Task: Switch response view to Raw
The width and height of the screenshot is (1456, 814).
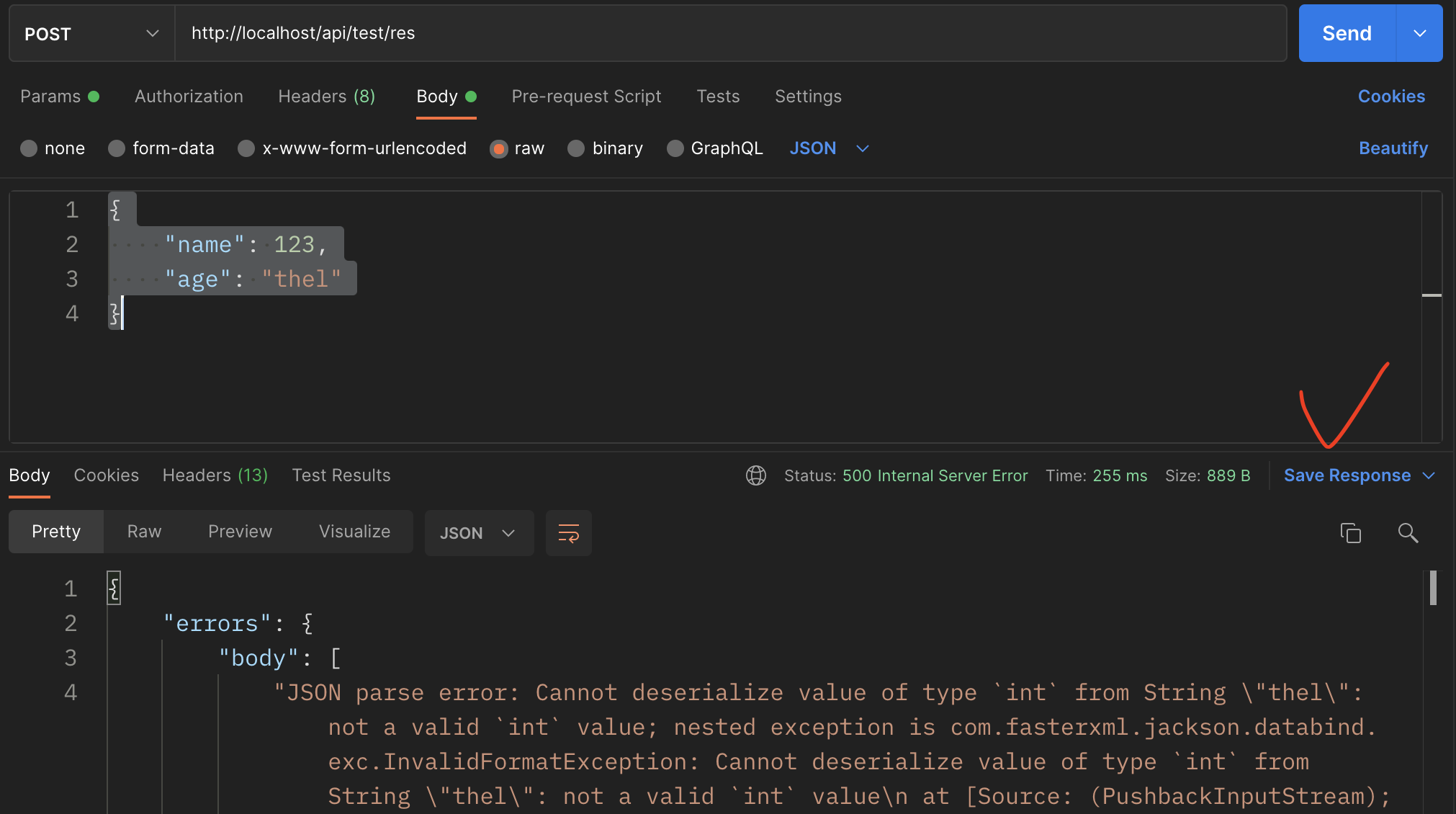Action: [144, 532]
